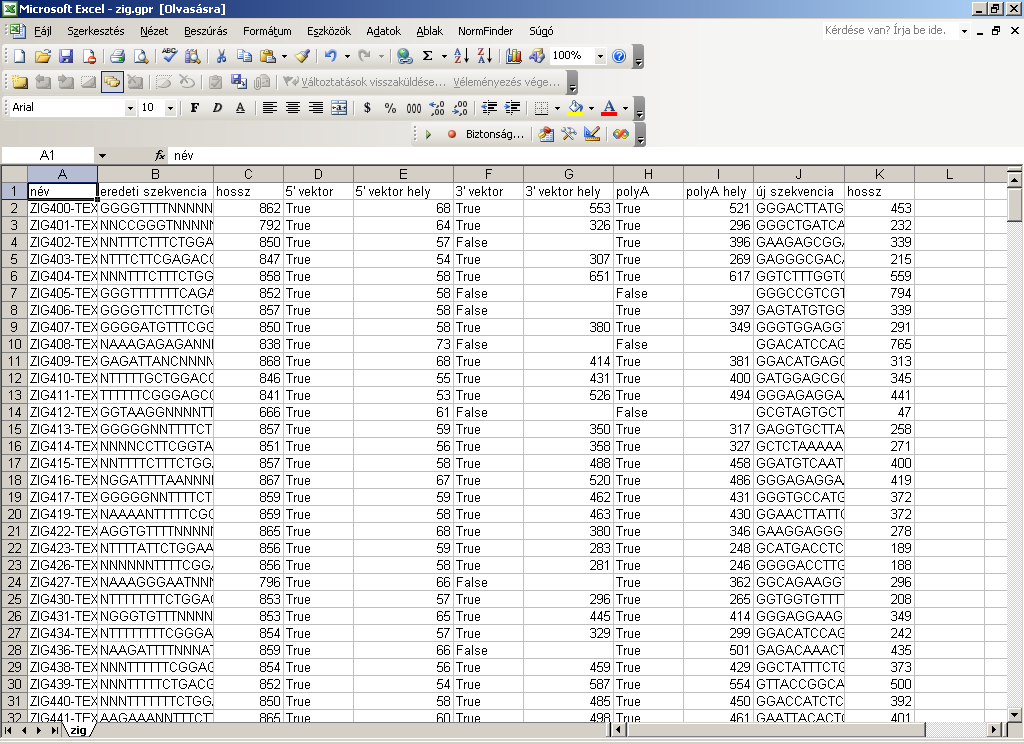Screen dimensions: 1024x744
Task: Select the zig sheet tab
Action: tap(78, 730)
